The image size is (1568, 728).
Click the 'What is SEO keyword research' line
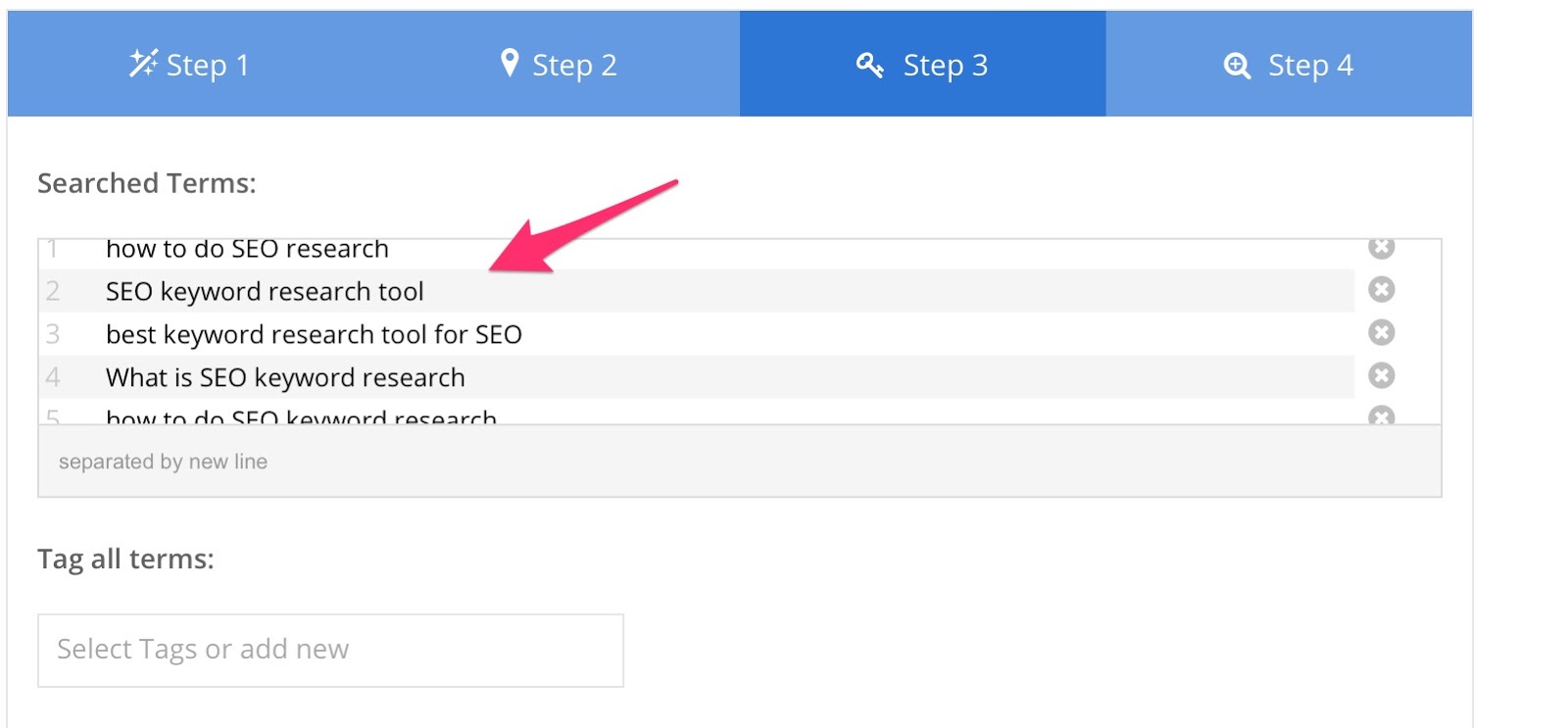point(285,378)
